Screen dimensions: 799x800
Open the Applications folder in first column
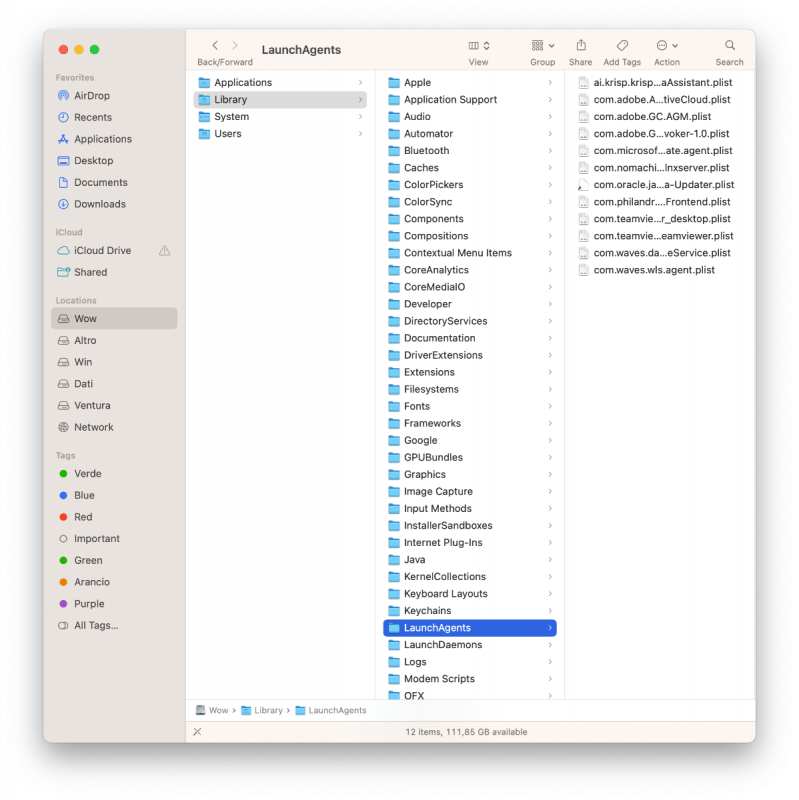[280, 82]
